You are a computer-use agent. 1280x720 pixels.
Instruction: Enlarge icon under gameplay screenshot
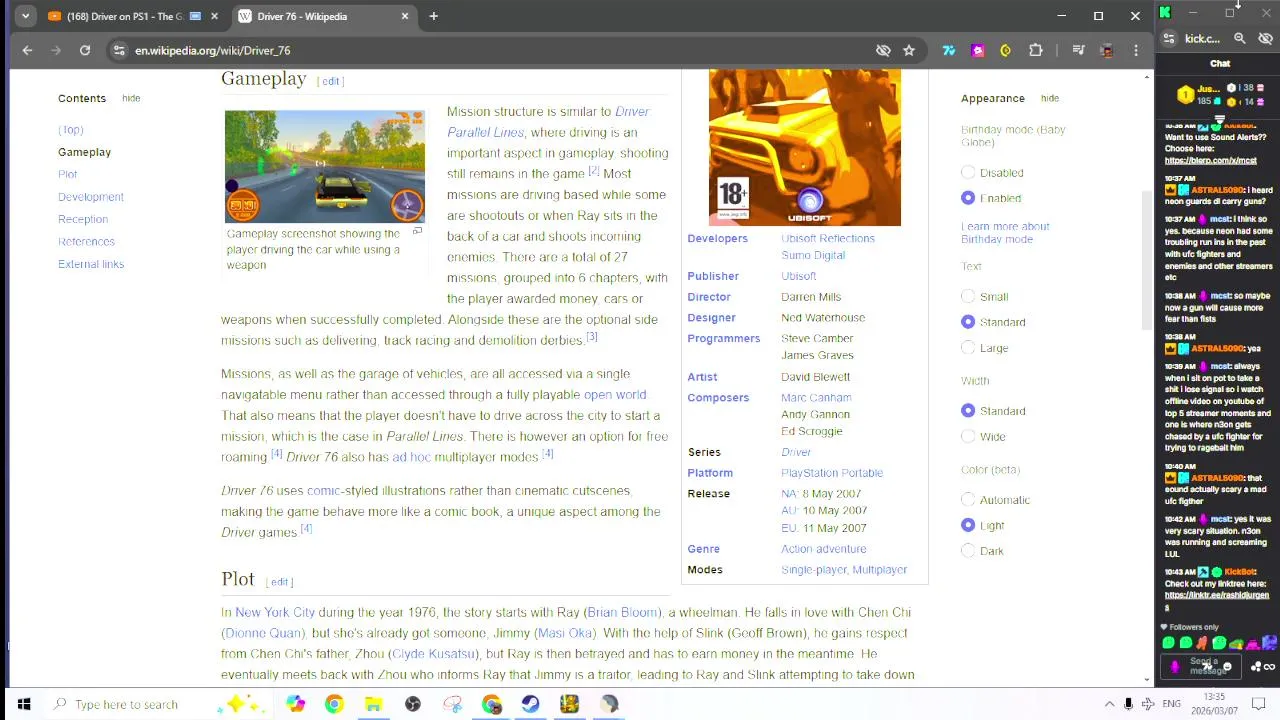pos(417,231)
